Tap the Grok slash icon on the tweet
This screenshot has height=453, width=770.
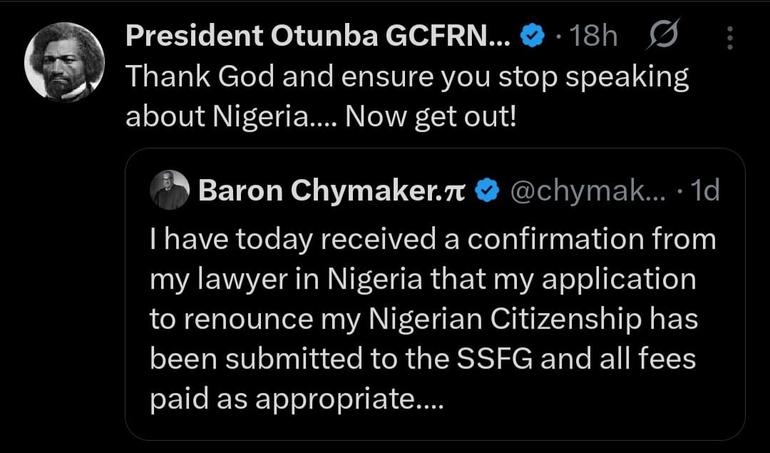tap(663, 34)
